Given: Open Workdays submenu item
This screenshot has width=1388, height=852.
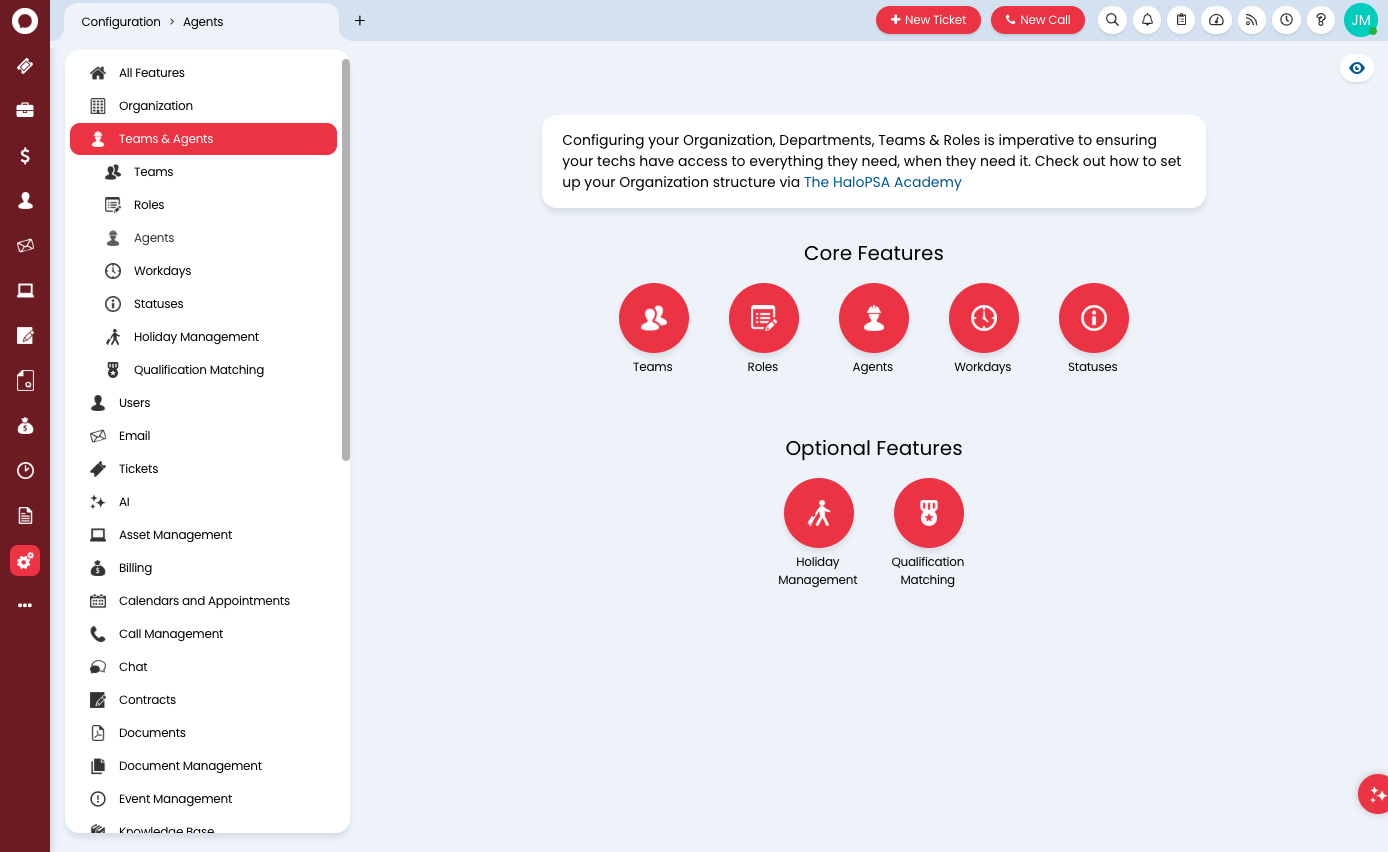Looking at the screenshot, I should tap(203, 271).
